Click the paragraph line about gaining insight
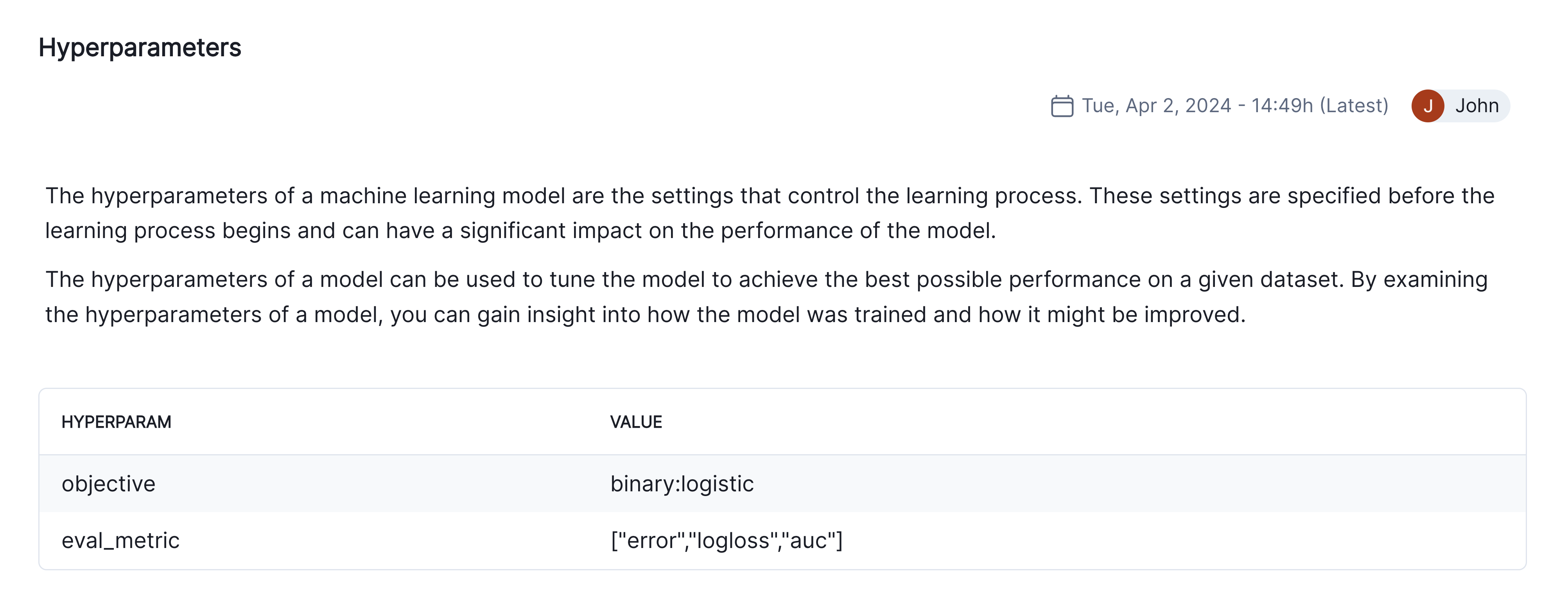Image resolution: width=1568 pixels, height=591 pixels. pos(645,315)
